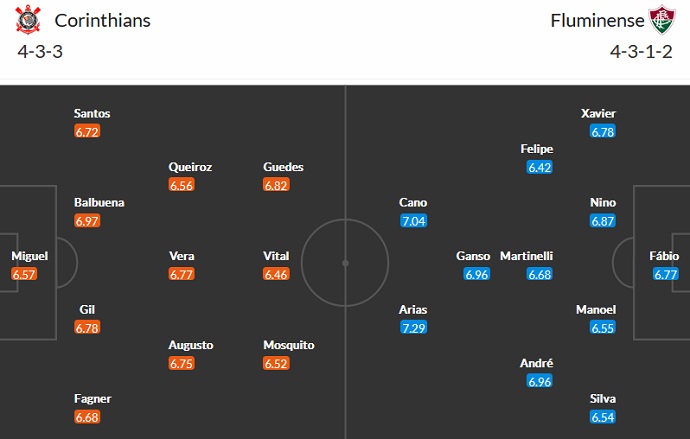Image resolution: width=690 pixels, height=439 pixels.
Task: Select Cano's 7.04 rating badge
Action: (413, 220)
